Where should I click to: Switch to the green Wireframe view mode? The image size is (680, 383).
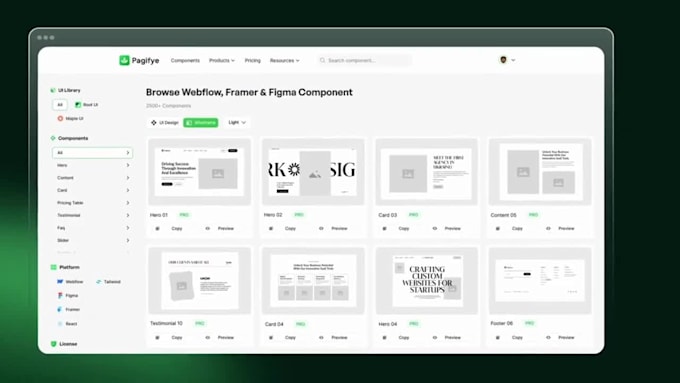pos(201,122)
